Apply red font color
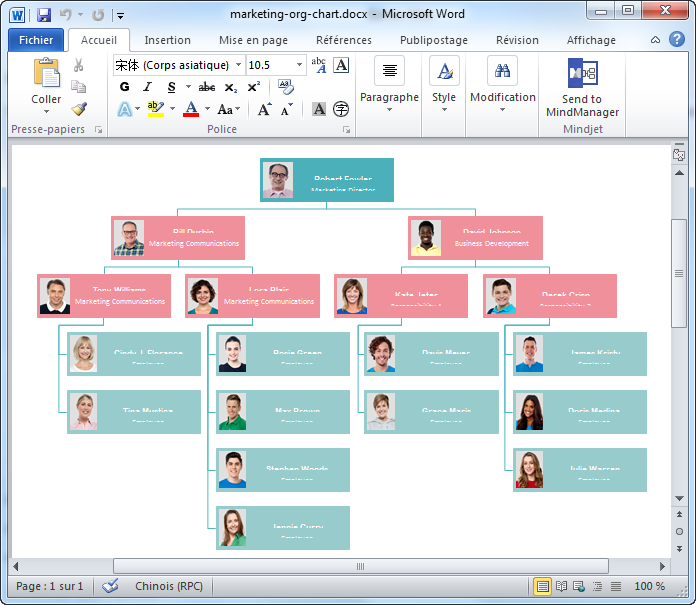Viewport: 696px width, 605px height. 191,109
